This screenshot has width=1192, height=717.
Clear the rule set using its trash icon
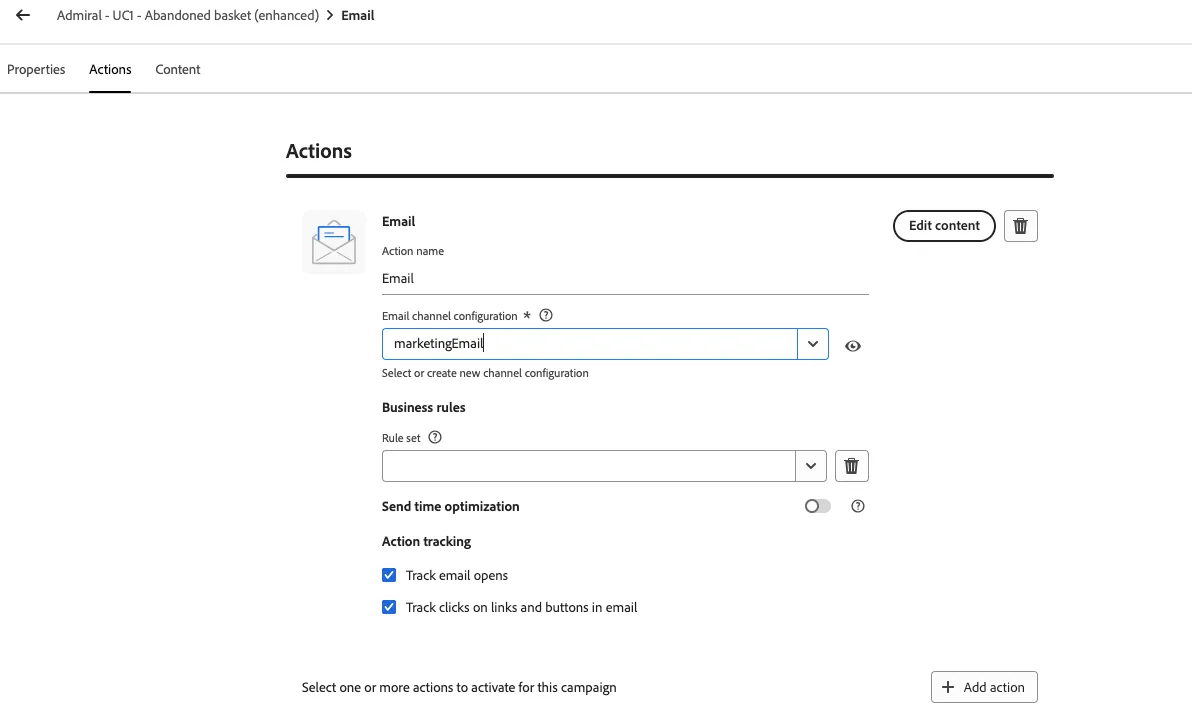click(851, 466)
